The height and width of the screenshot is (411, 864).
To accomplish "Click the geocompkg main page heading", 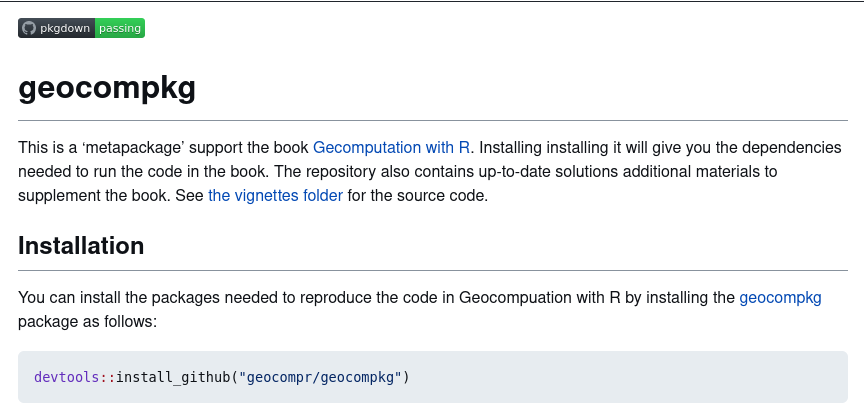I will [107, 88].
